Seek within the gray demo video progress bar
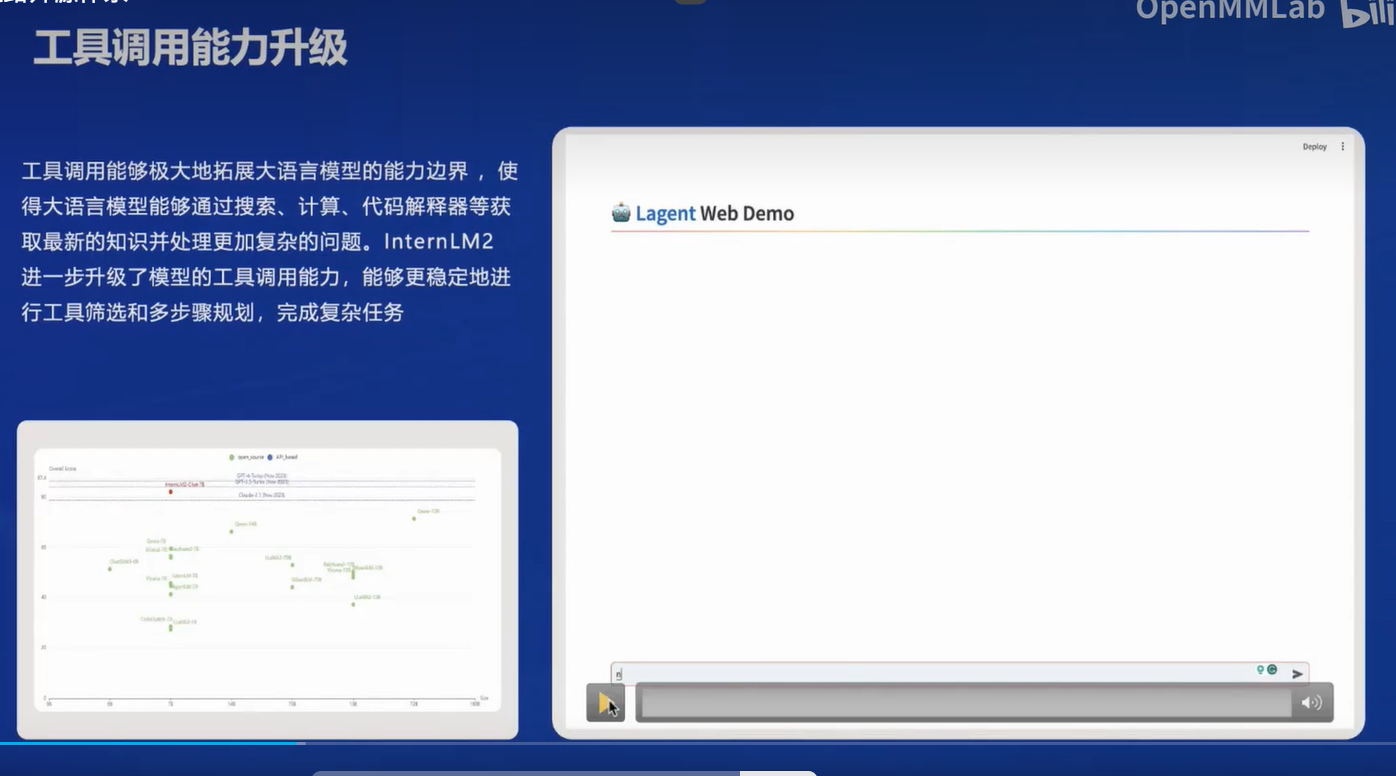Image resolution: width=1396 pixels, height=776 pixels. (965, 703)
